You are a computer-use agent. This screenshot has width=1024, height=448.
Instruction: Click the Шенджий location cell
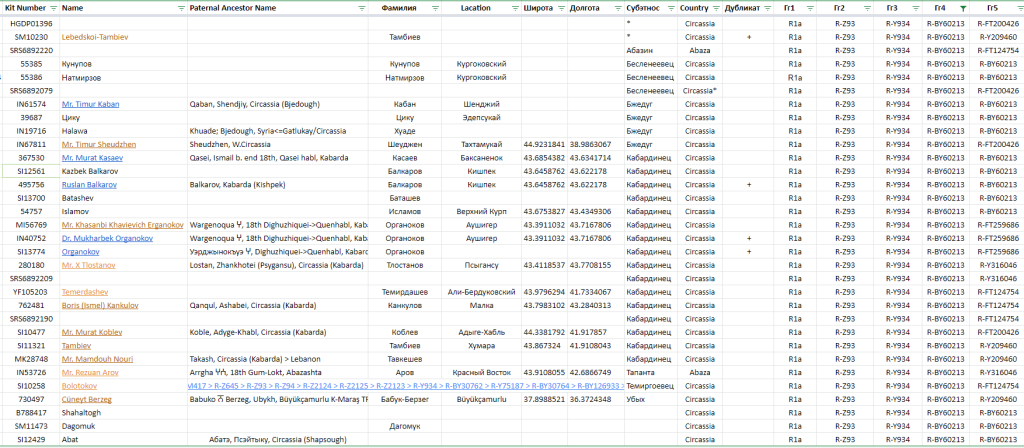481,104
